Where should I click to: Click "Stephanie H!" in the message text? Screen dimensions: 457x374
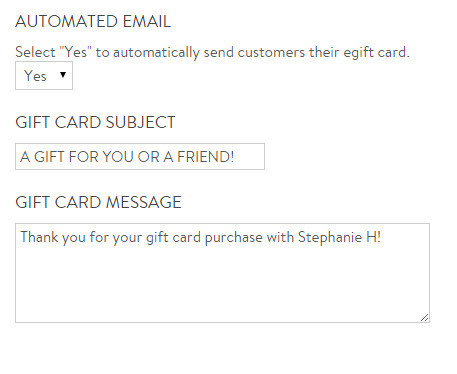tap(339, 237)
